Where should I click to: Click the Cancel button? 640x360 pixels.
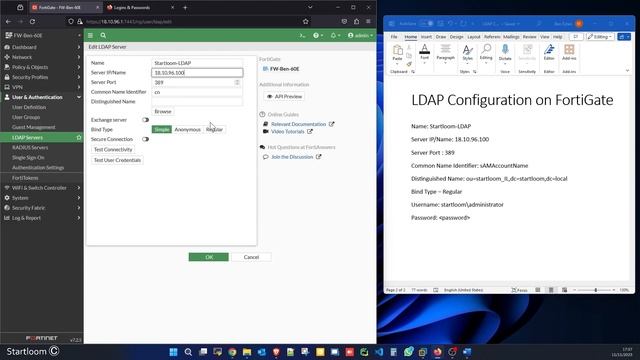(x=251, y=257)
